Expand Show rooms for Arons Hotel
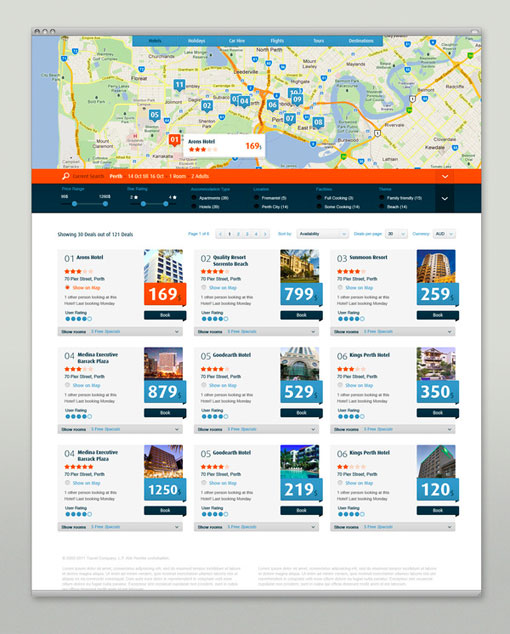The height and width of the screenshot is (634, 510). (x=120, y=332)
